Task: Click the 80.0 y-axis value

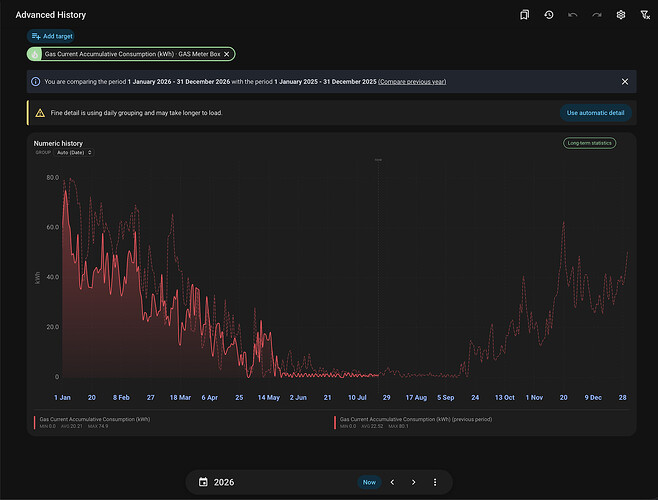Action: pos(53,178)
